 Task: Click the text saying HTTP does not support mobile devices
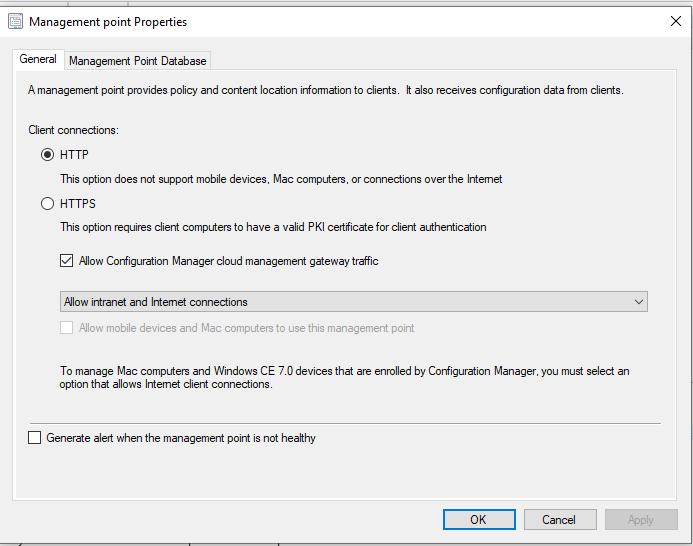click(281, 179)
